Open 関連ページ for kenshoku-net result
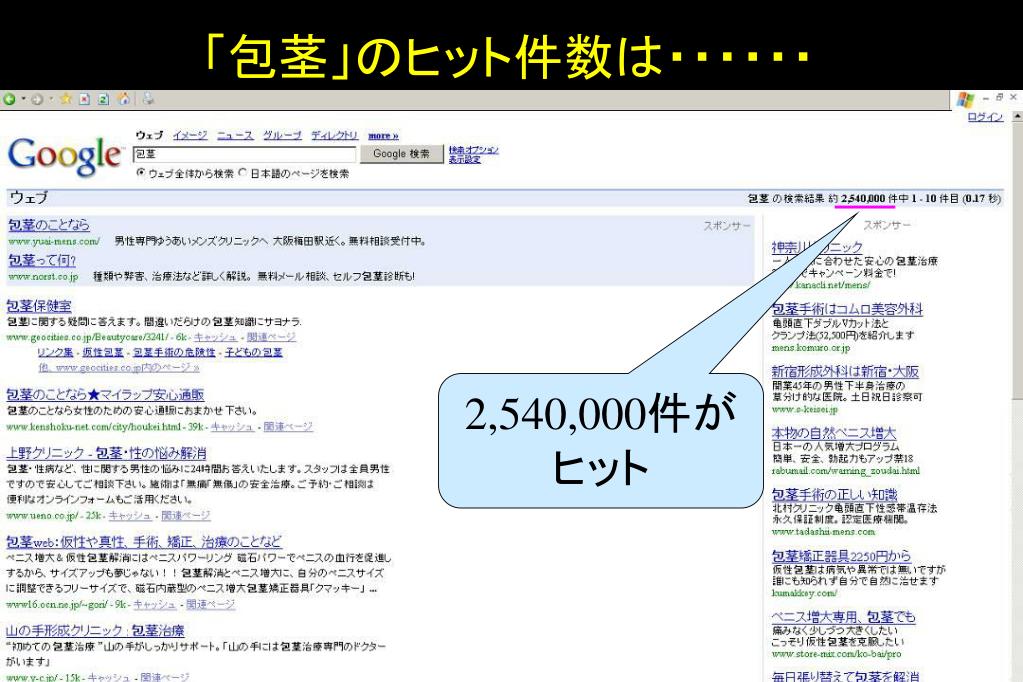 click(x=288, y=426)
